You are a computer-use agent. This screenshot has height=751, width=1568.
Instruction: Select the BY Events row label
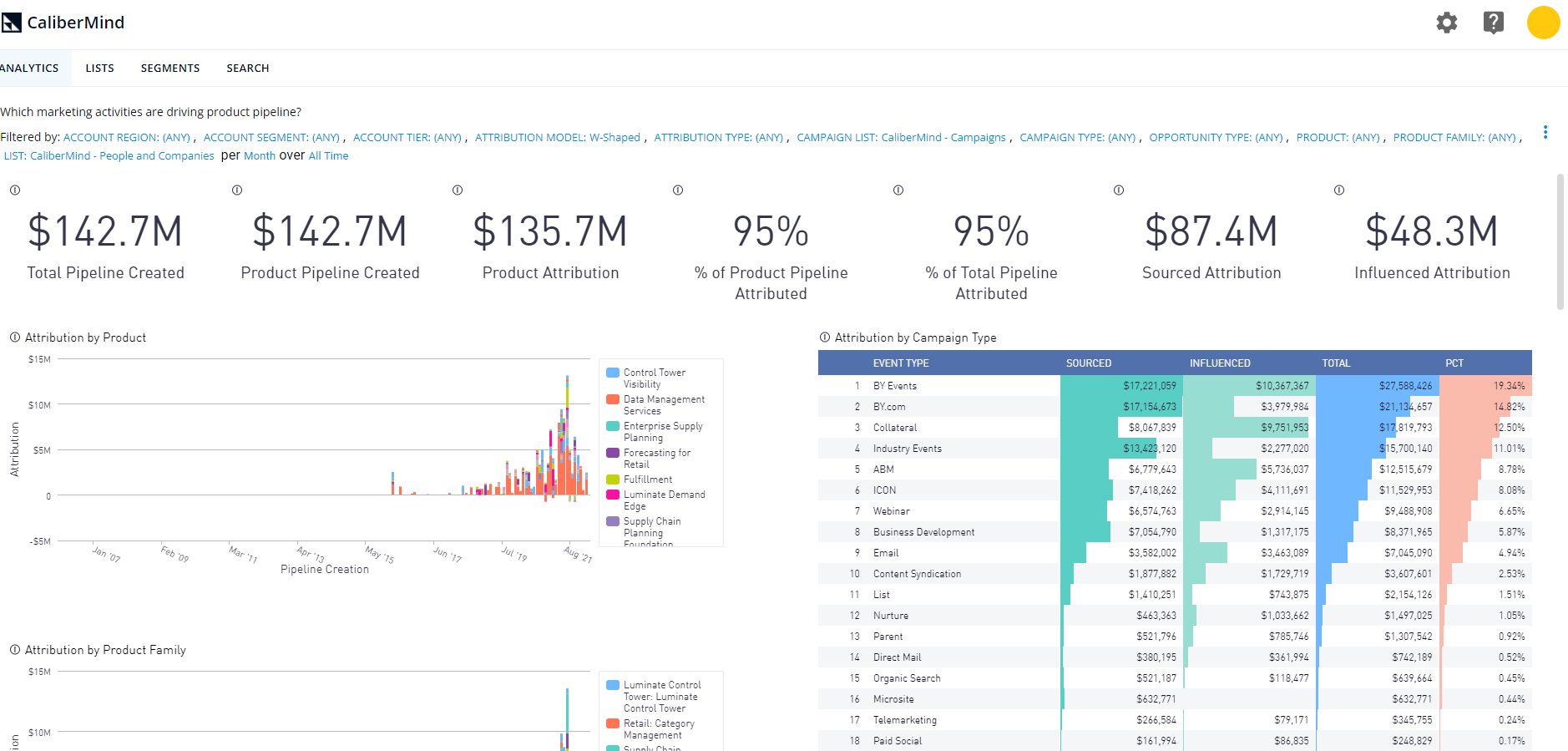[x=895, y=386]
